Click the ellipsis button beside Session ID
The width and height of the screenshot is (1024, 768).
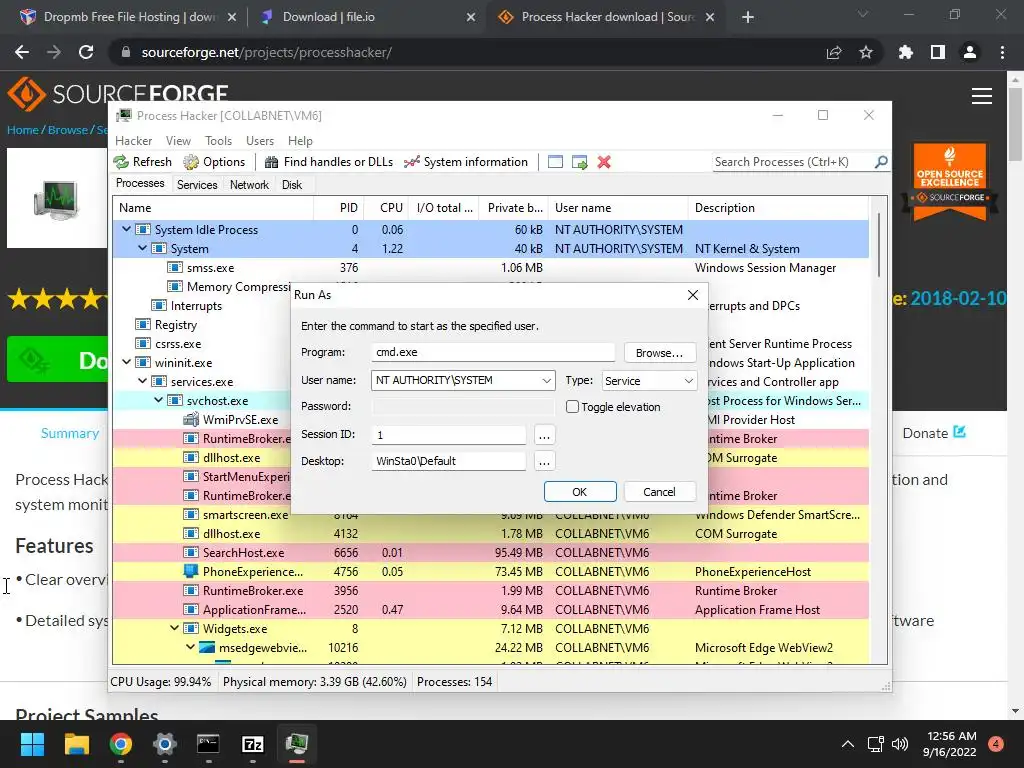(544, 435)
